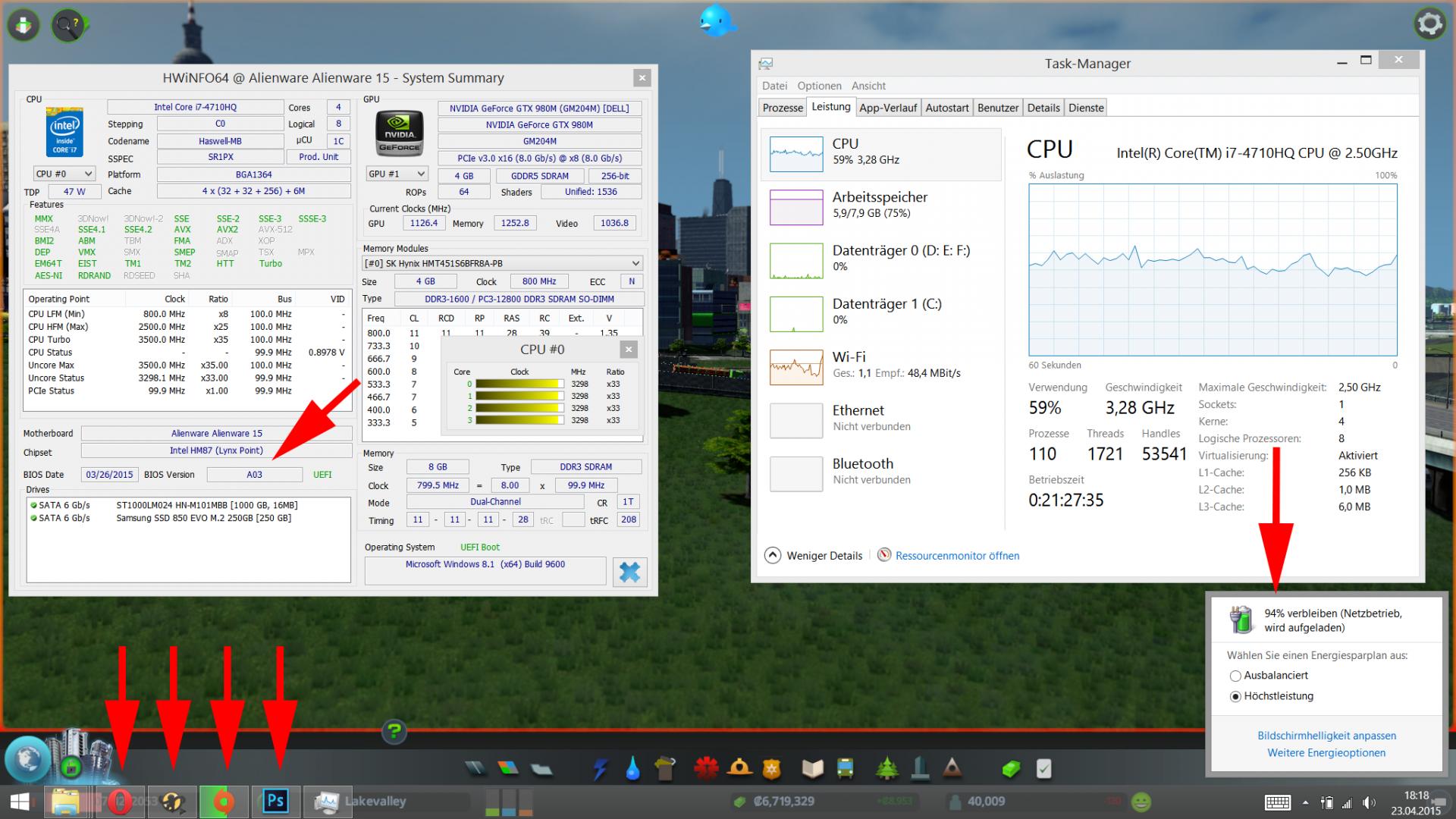The width and height of the screenshot is (1456, 819).
Task: Switch to the Benutzer tab
Action: (998, 108)
